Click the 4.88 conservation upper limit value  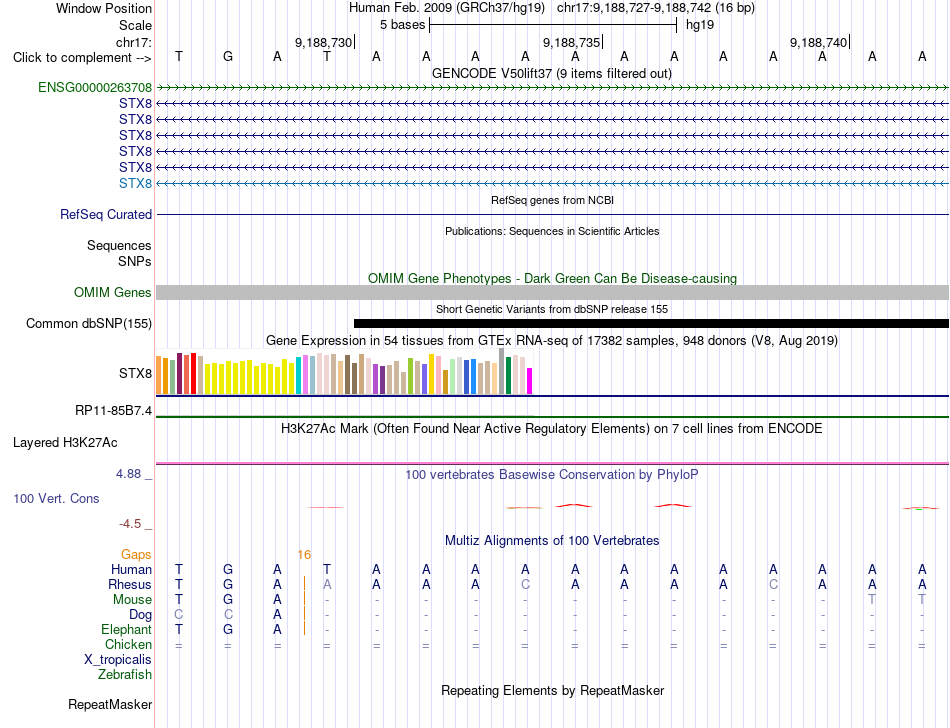(128, 474)
